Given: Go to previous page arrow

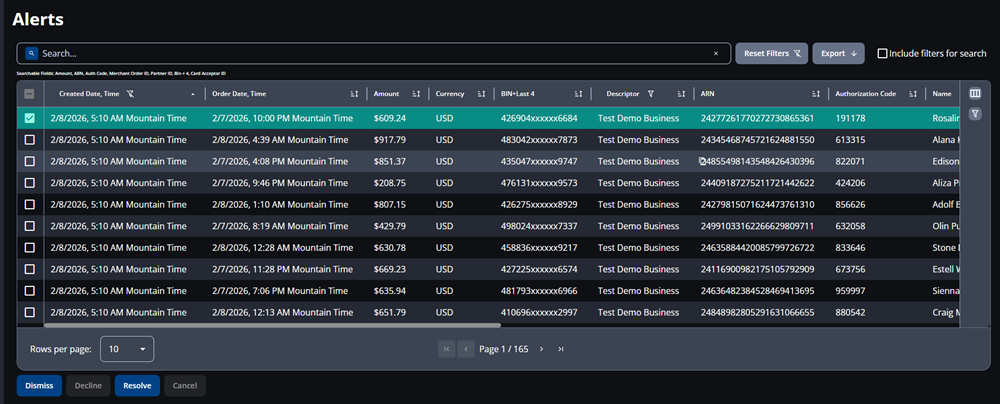Looking at the screenshot, I should click(466, 349).
